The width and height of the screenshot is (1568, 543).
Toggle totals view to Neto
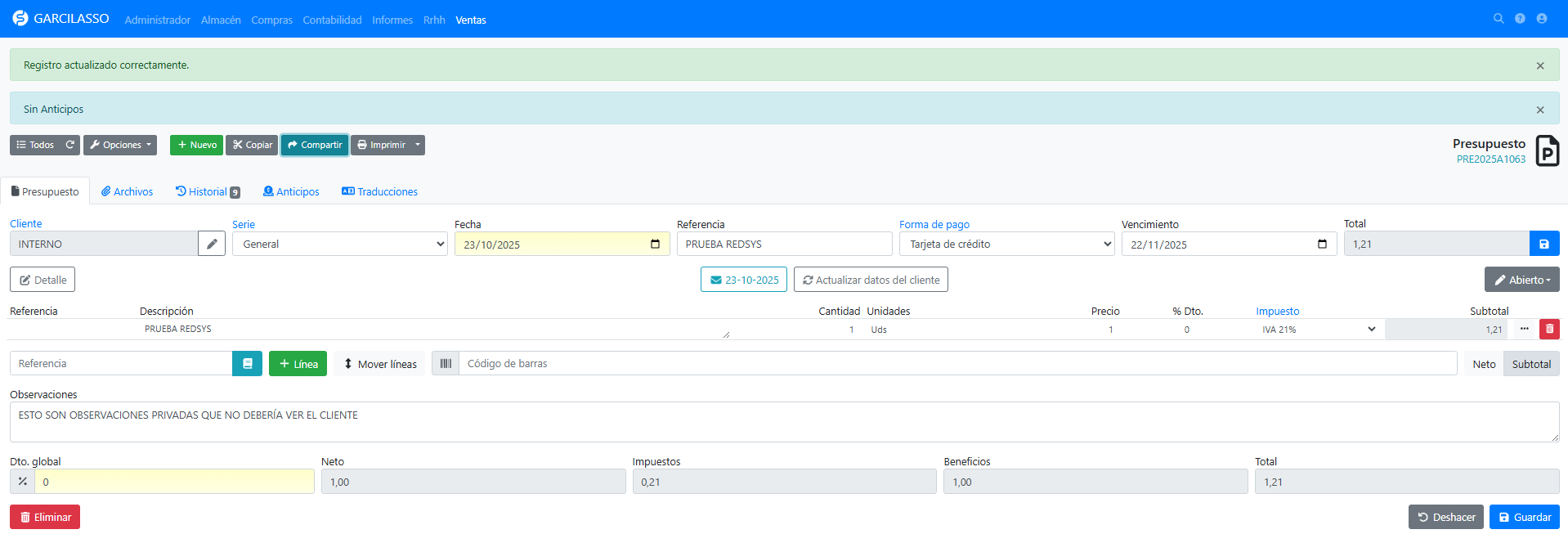(x=1484, y=364)
